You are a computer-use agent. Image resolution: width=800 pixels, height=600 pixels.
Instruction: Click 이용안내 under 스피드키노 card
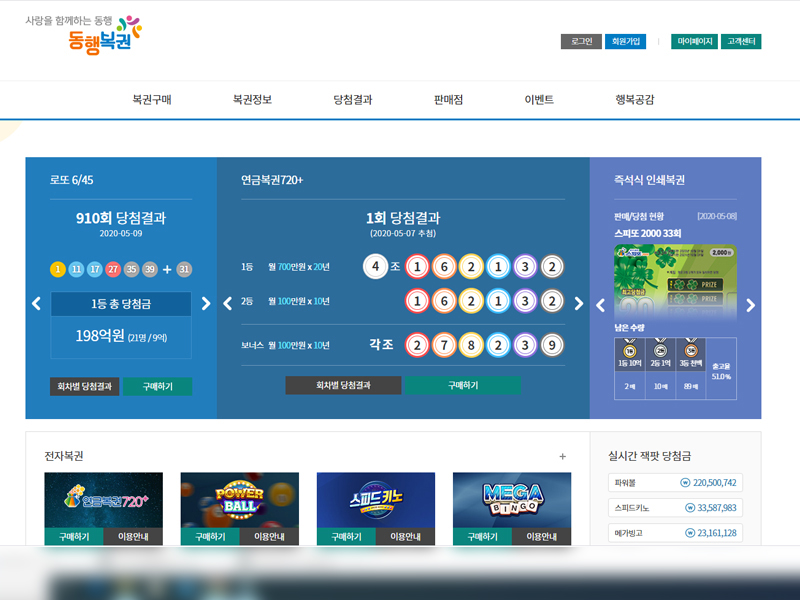[406, 536]
